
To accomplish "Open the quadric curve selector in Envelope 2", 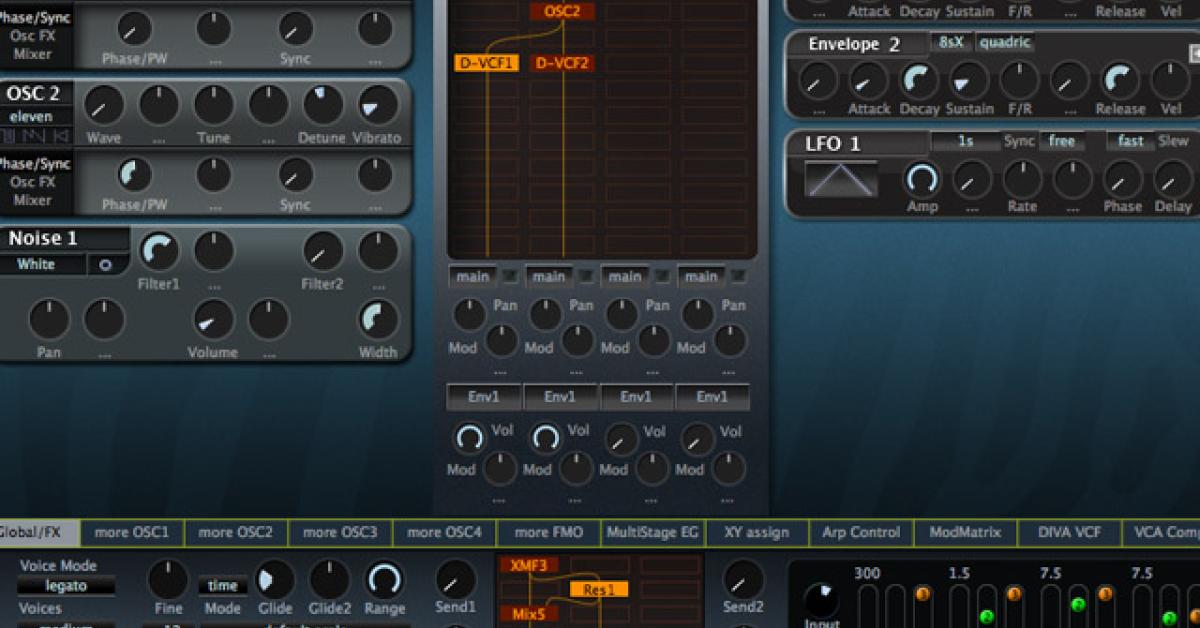I will tap(1003, 42).
